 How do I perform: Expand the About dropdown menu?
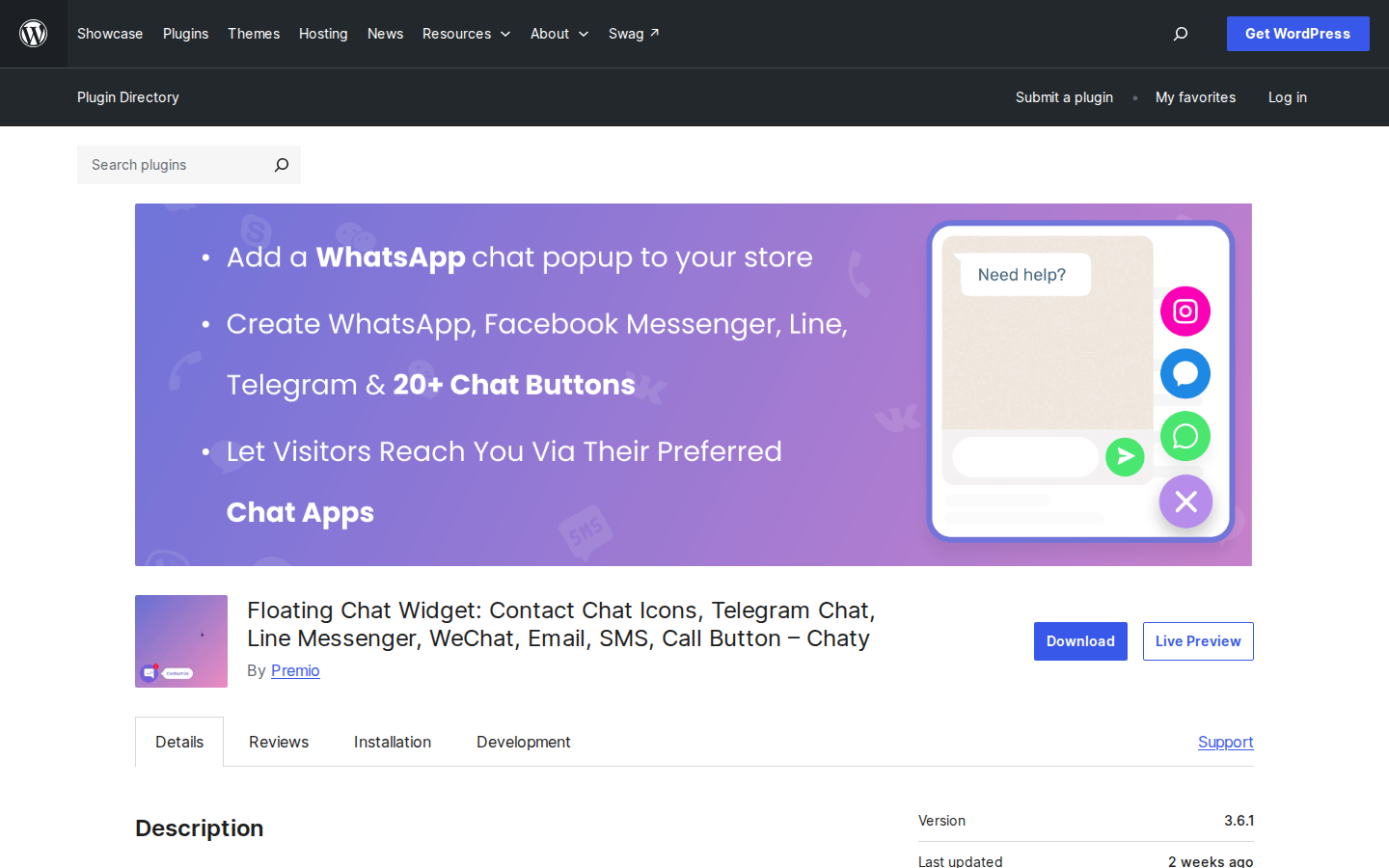(559, 34)
